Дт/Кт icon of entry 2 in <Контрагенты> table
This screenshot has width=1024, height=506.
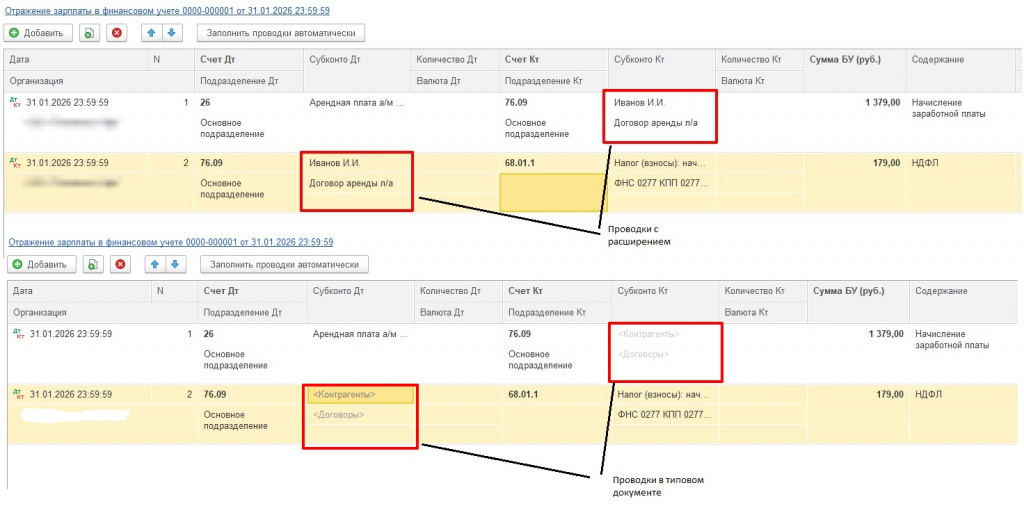pyautogui.click(x=18, y=394)
